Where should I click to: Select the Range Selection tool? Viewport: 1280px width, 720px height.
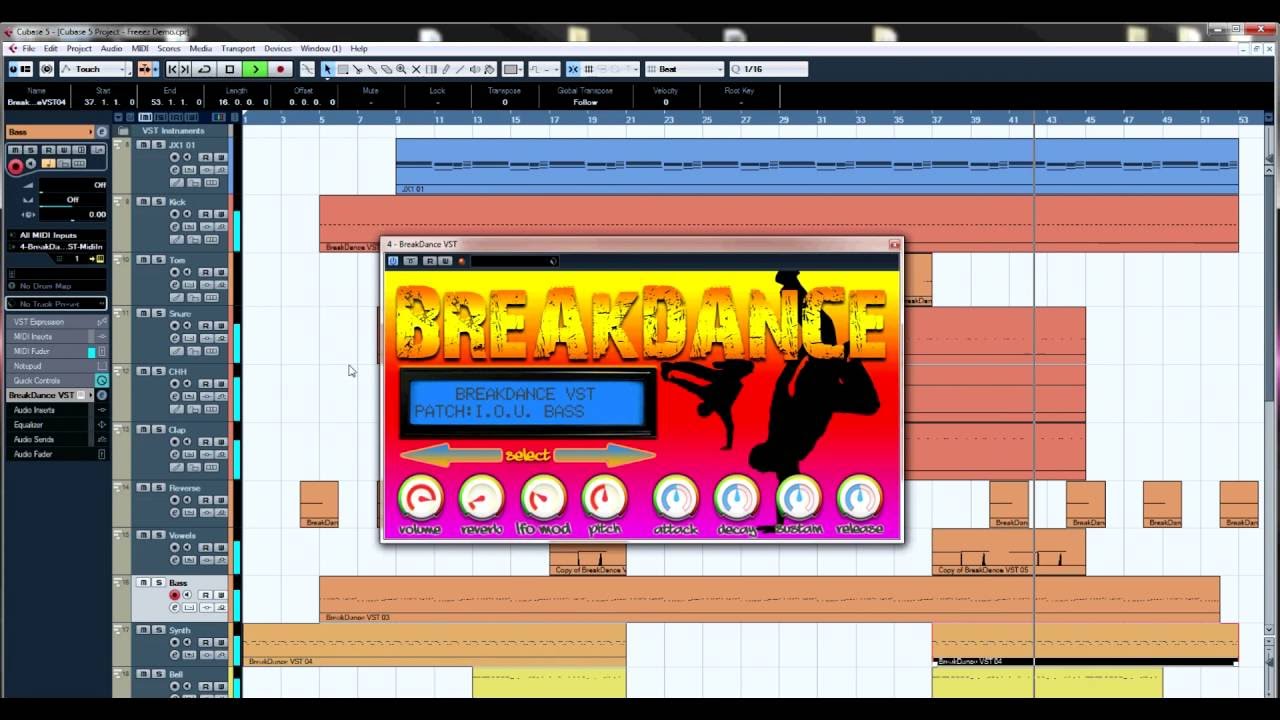click(x=342, y=69)
